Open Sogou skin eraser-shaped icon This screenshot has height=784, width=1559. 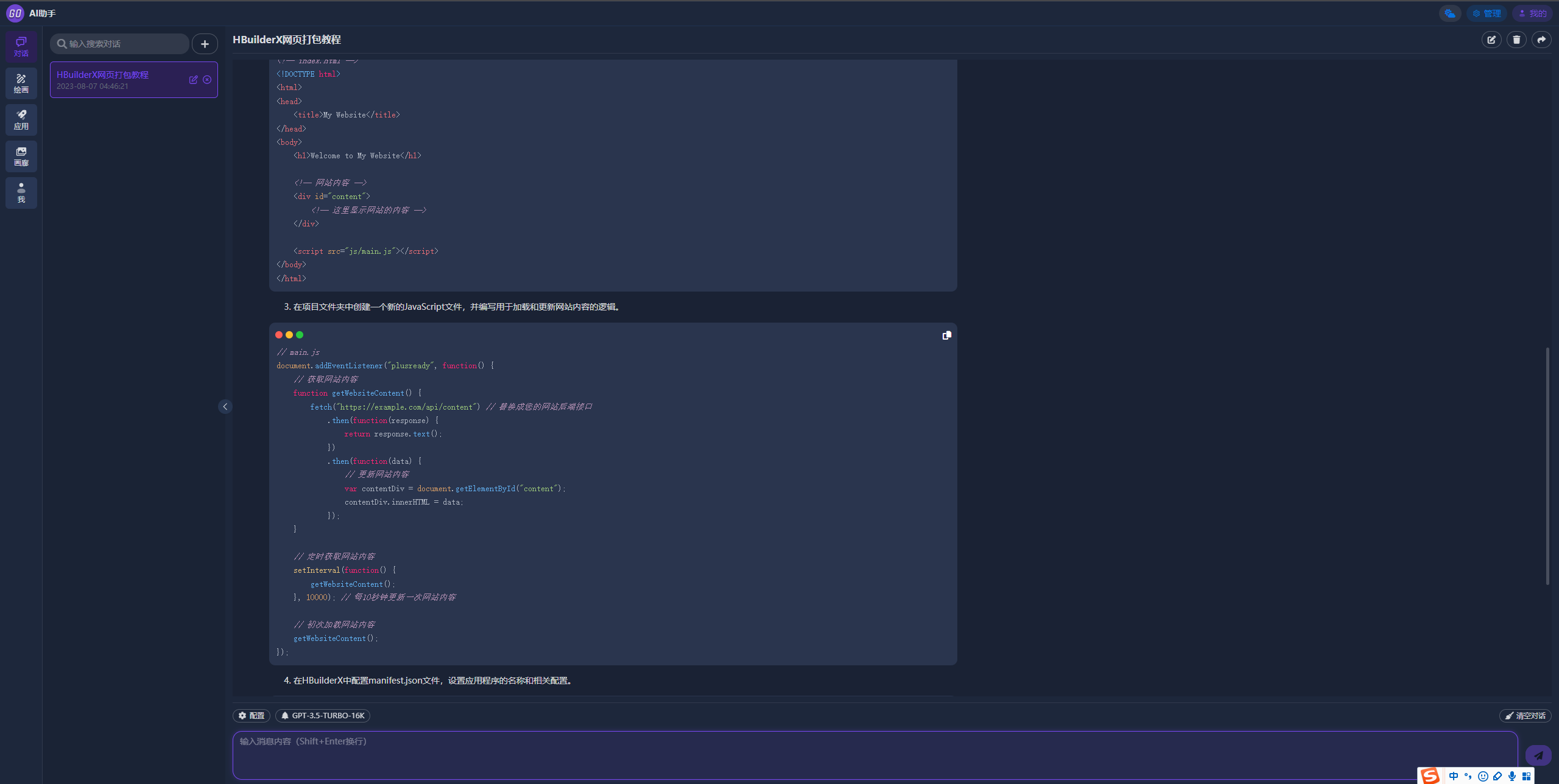click(1497, 776)
